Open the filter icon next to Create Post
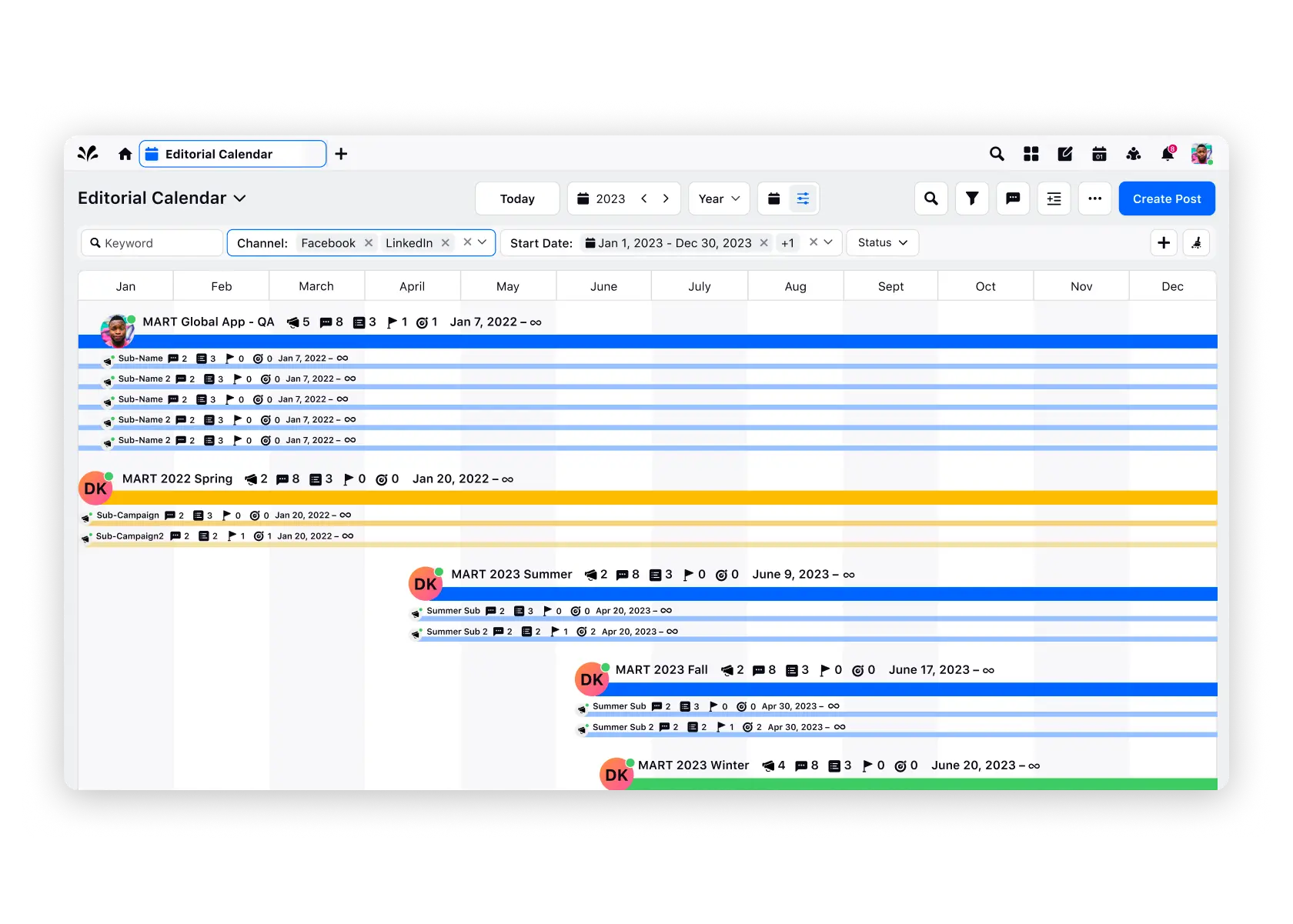The width and height of the screenshot is (1293, 924). tap(971, 198)
